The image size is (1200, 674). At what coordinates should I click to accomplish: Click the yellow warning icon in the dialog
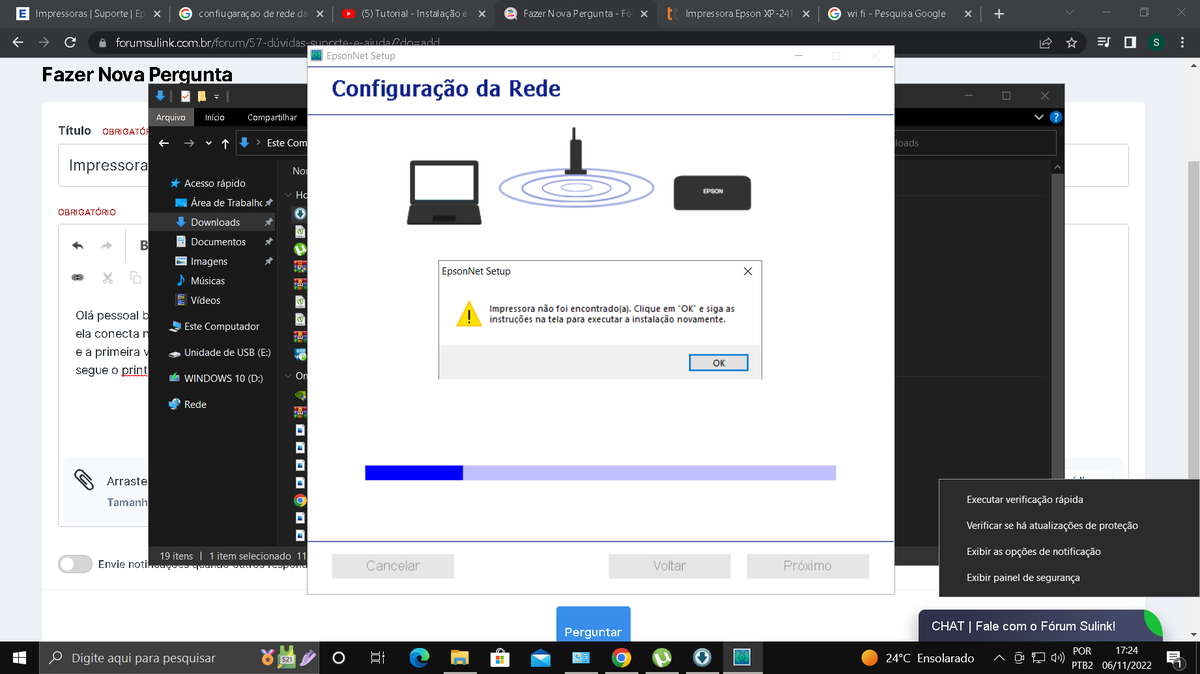pyautogui.click(x=468, y=315)
